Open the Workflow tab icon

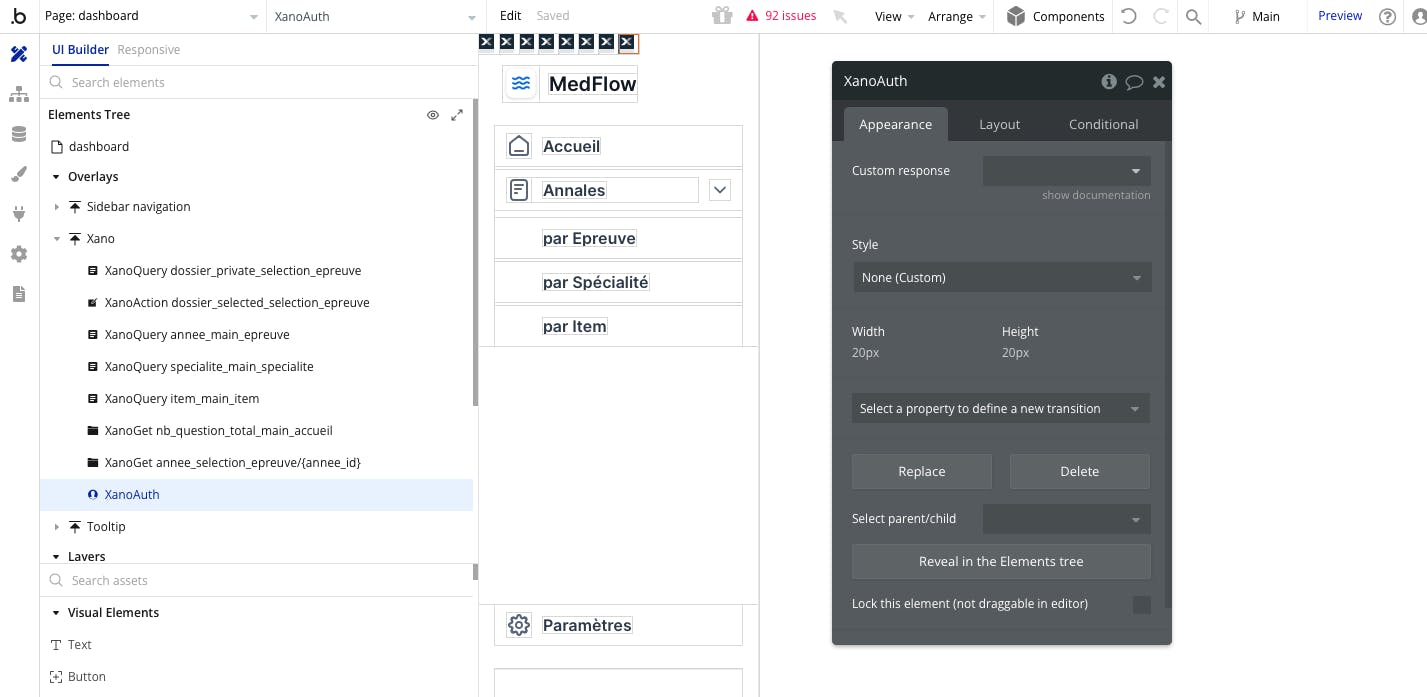pyautogui.click(x=19, y=95)
